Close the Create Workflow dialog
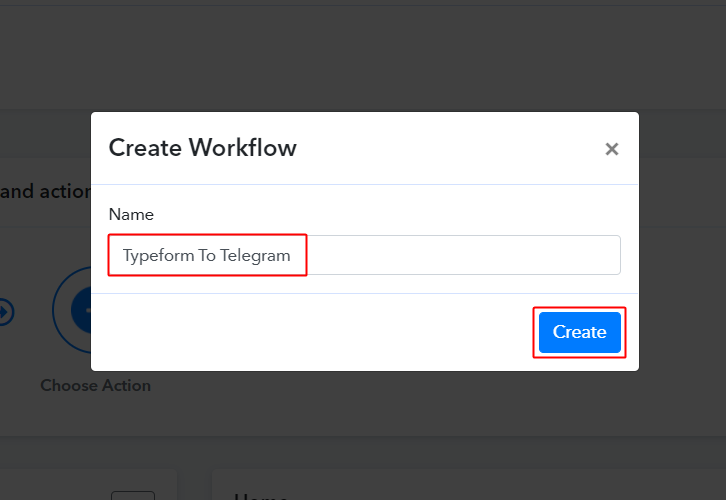The width and height of the screenshot is (726, 500). 612,149
